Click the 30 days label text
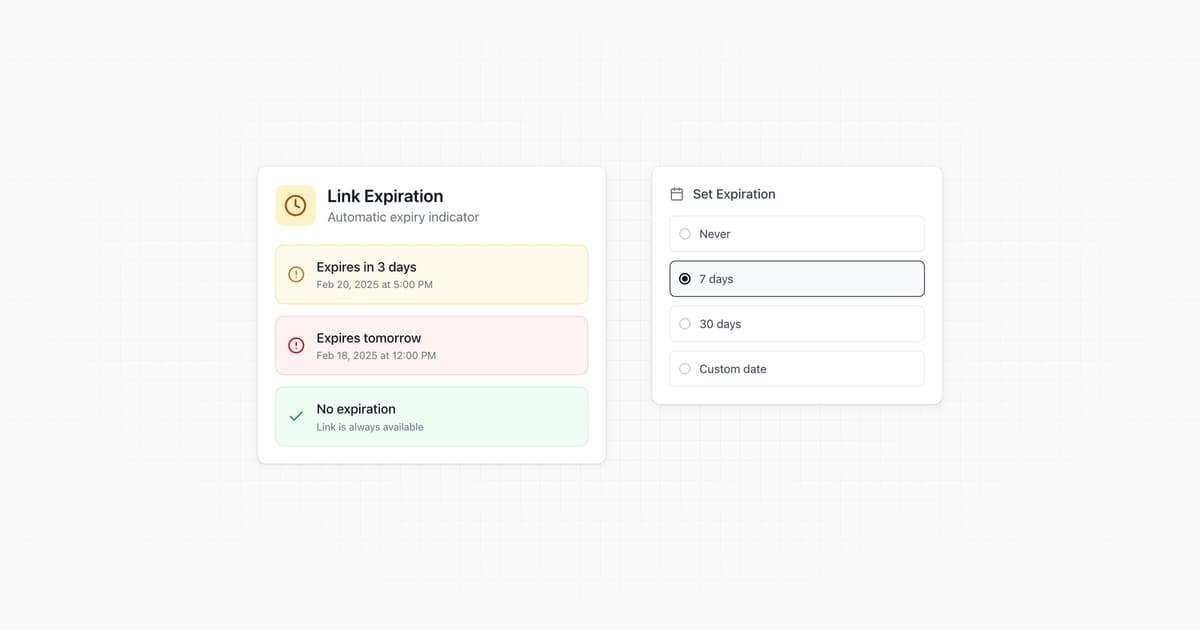This screenshot has width=1200, height=630. click(720, 324)
